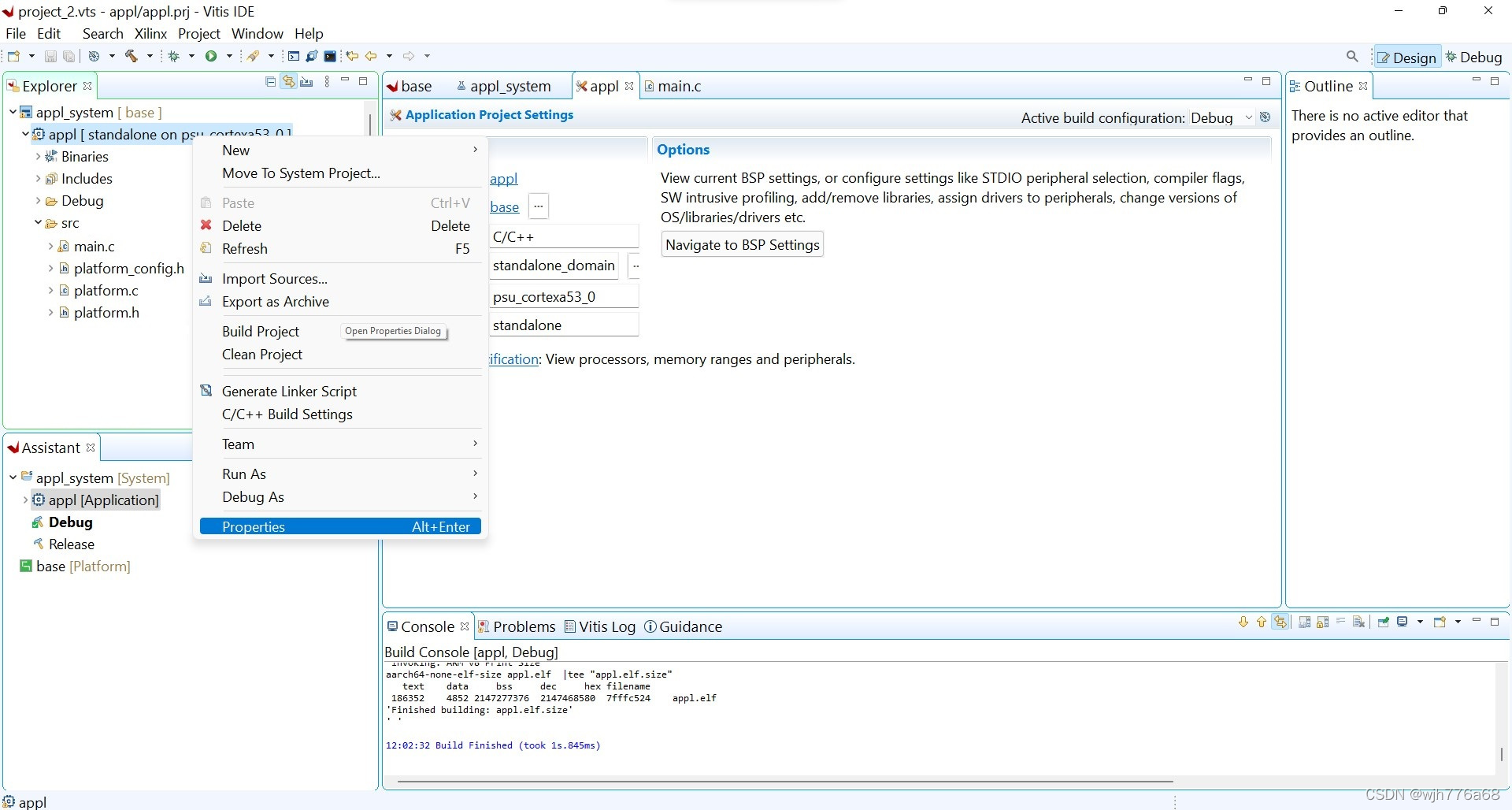The height and width of the screenshot is (810, 1512).
Task: Click the console horizontal scrollbar
Action: pyautogui.click(x=785, y=782)
